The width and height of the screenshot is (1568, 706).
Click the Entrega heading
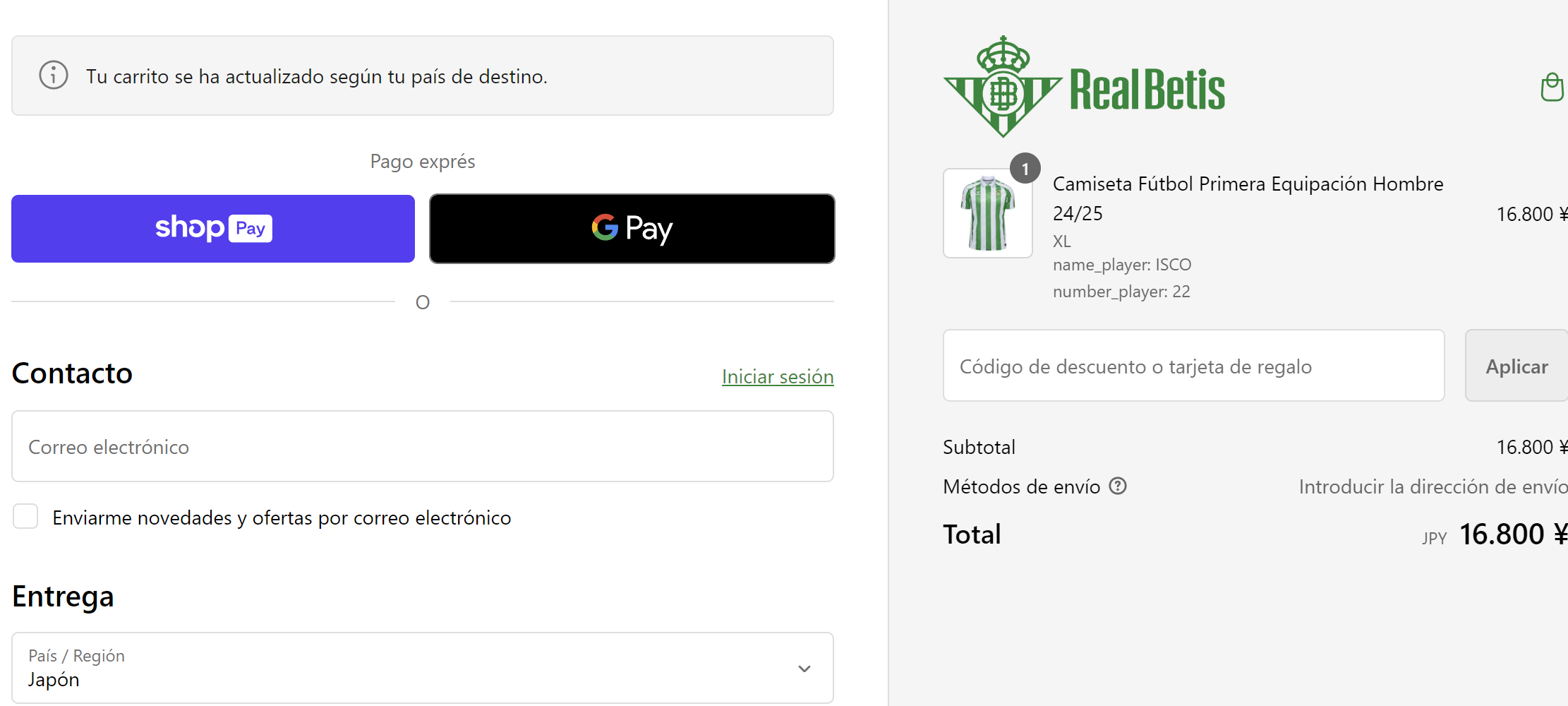tap(63, 597)
